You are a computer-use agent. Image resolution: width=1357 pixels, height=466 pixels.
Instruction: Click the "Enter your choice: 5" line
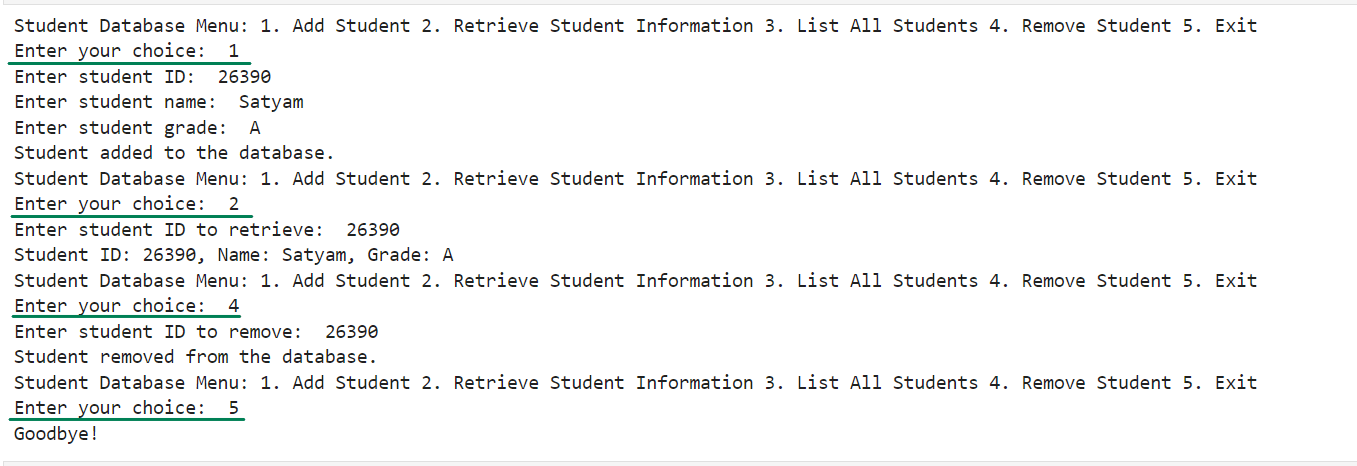click(x=126, y=408)
